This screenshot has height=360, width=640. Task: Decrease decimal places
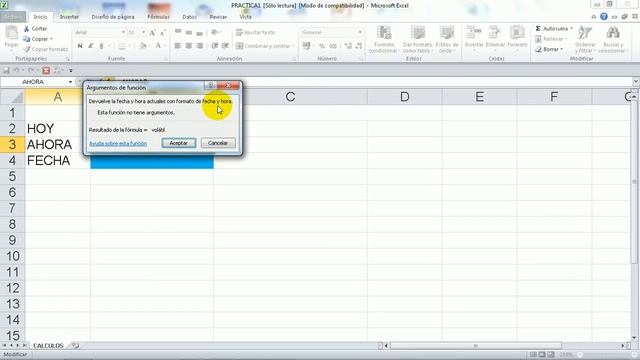(358, 46)
